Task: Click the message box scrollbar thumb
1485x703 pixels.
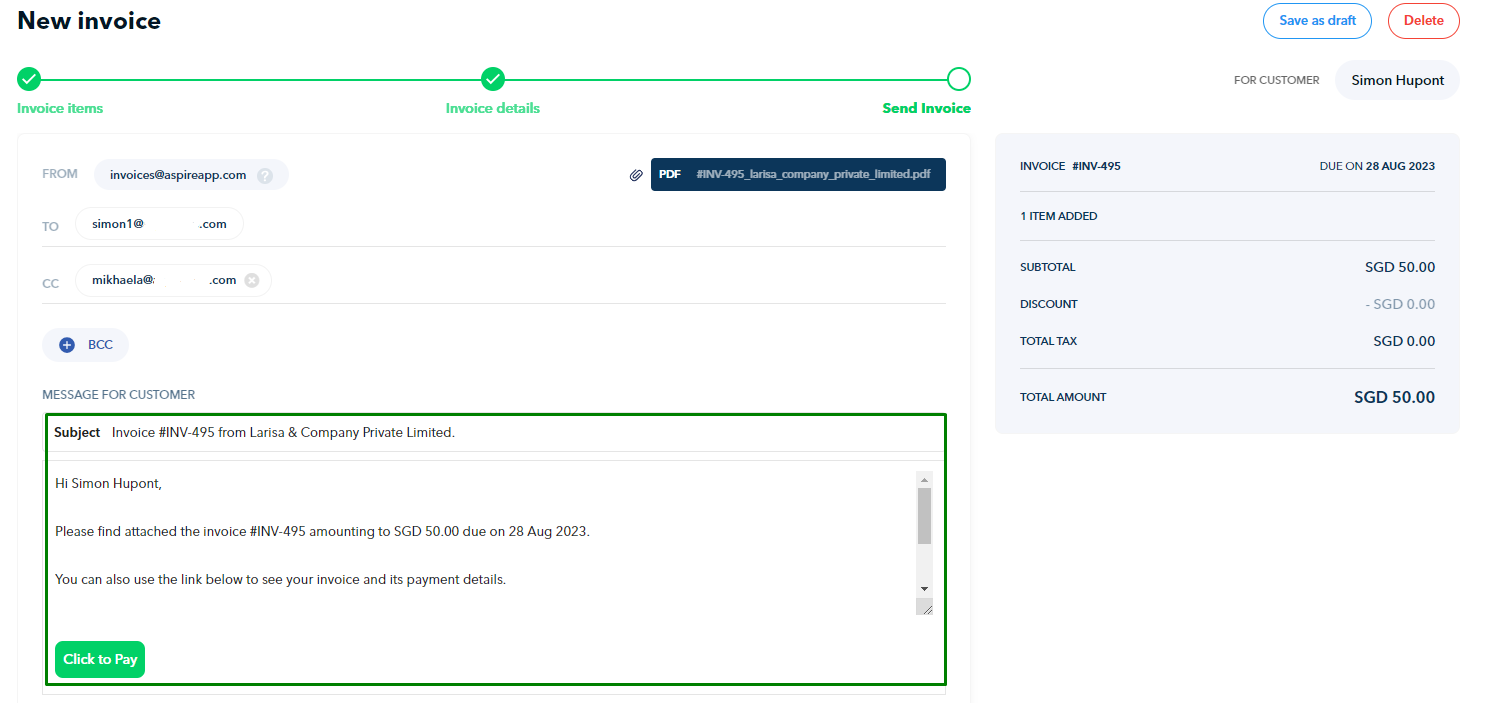Action: tap(924, 515)
